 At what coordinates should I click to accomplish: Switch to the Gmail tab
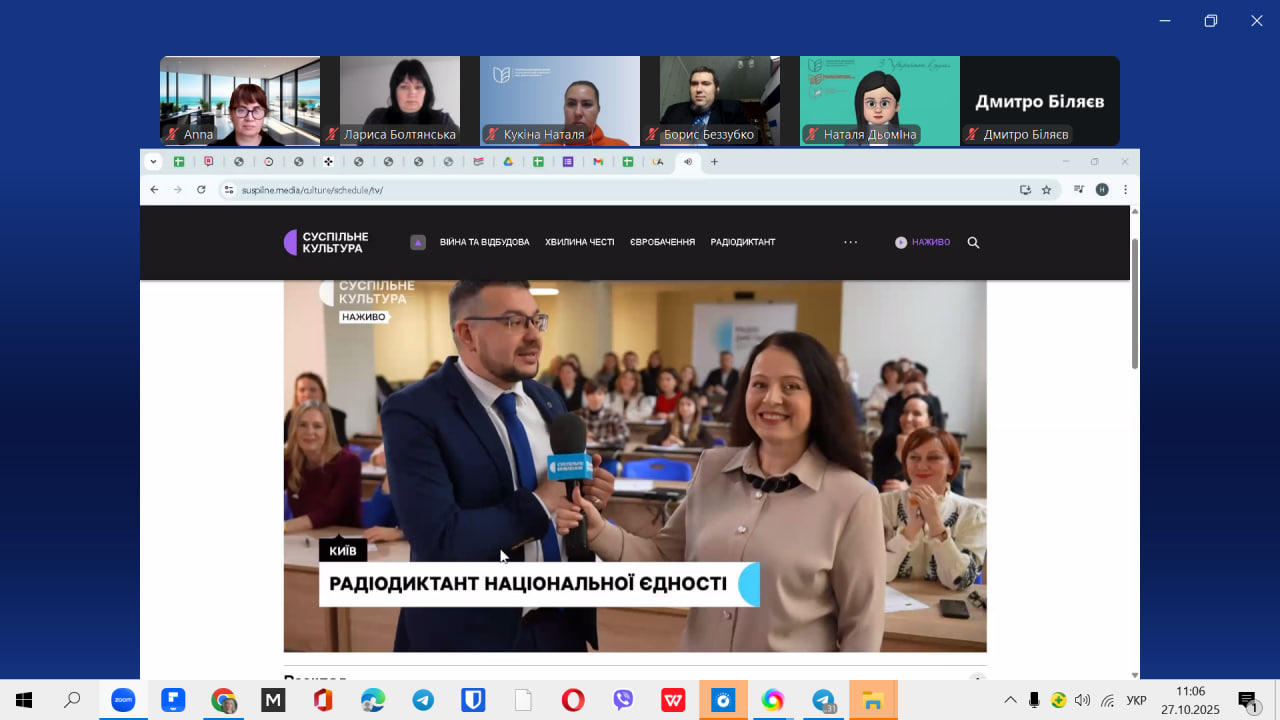(x=598, y=161)
